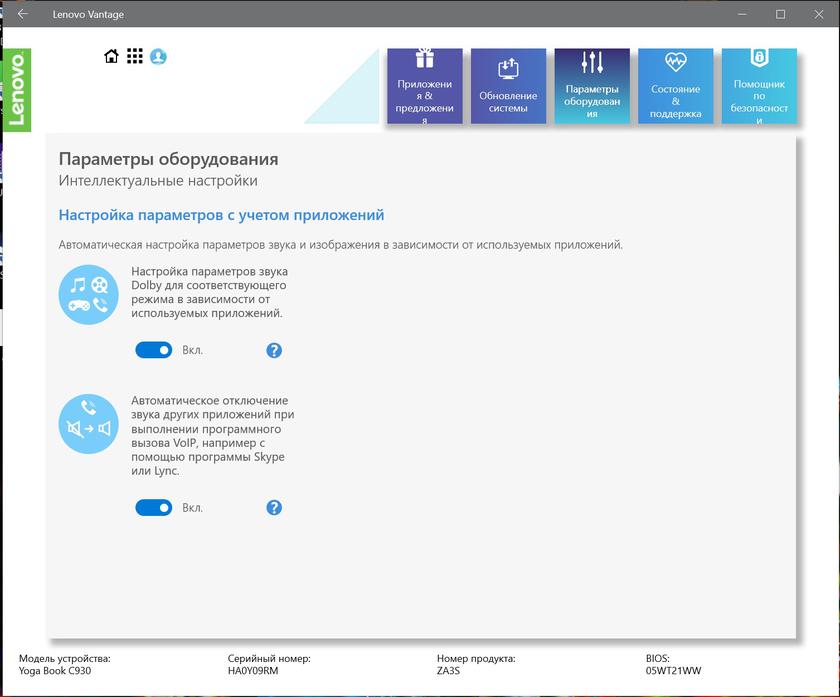840x697 pixels.
Task: Click the Lenovo logo on left edge
Action: (x=16, y=90)
